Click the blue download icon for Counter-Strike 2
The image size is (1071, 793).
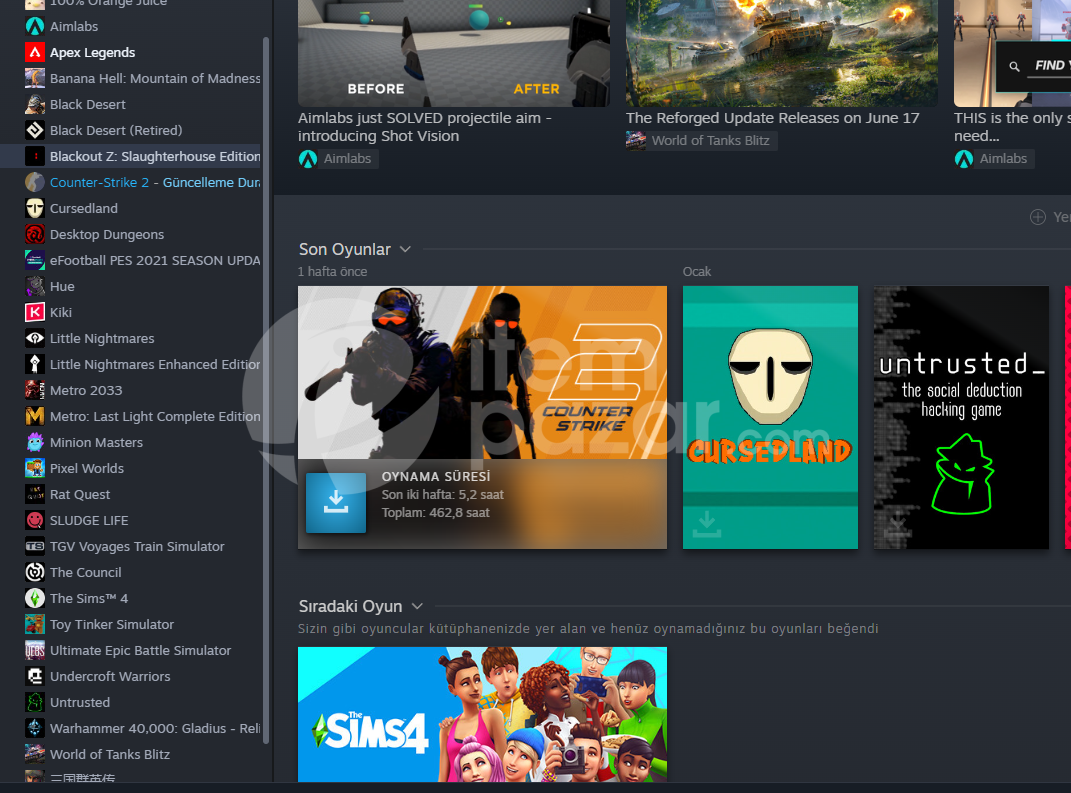335,502
